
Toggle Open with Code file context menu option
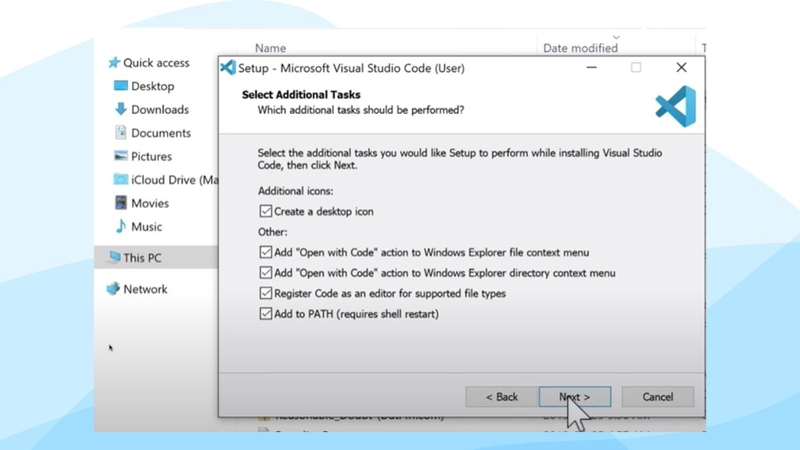click(x=265, y=253)
